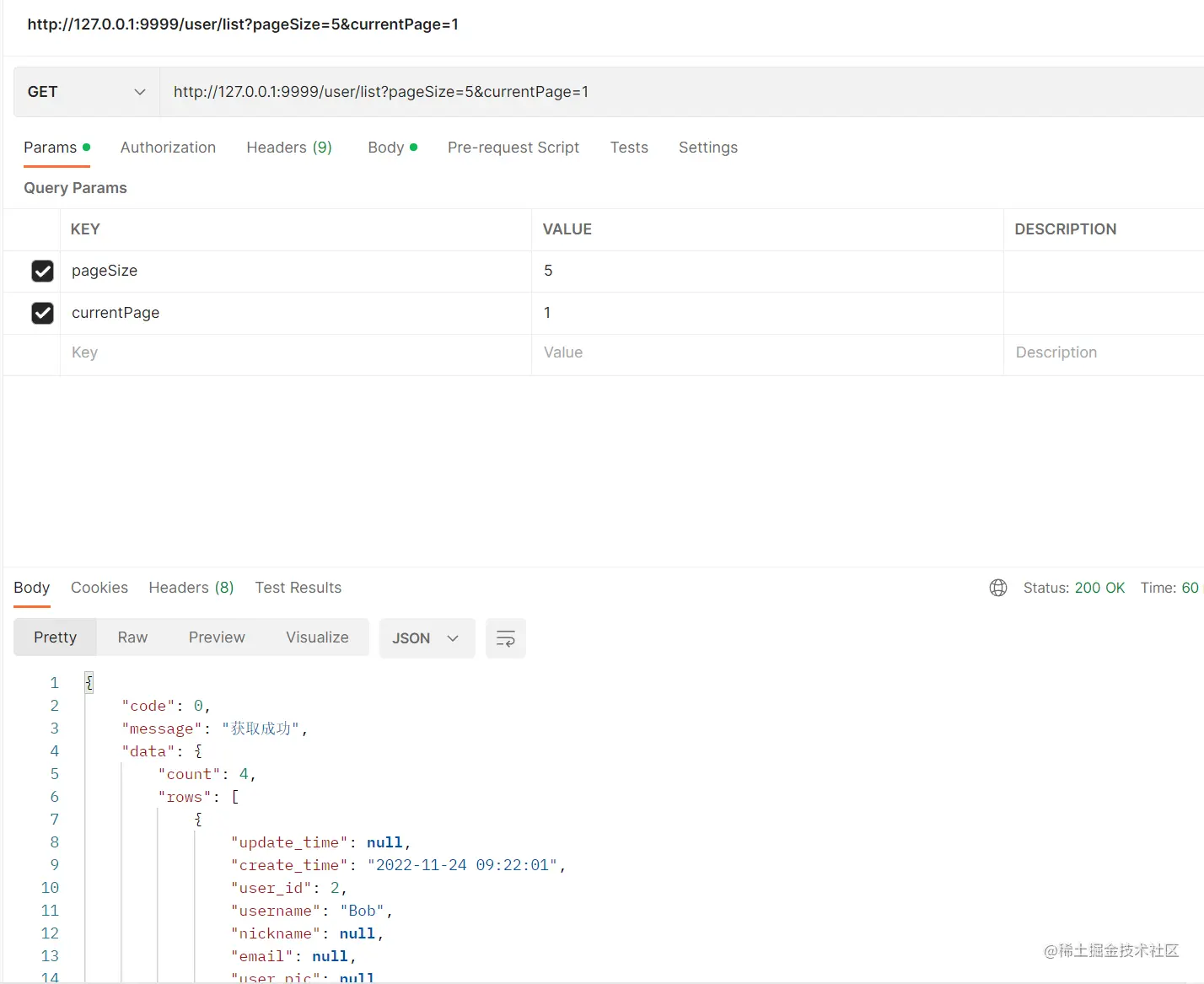Click the "count": 4 line
1204x984 pixels.
(x=207, y=774)
